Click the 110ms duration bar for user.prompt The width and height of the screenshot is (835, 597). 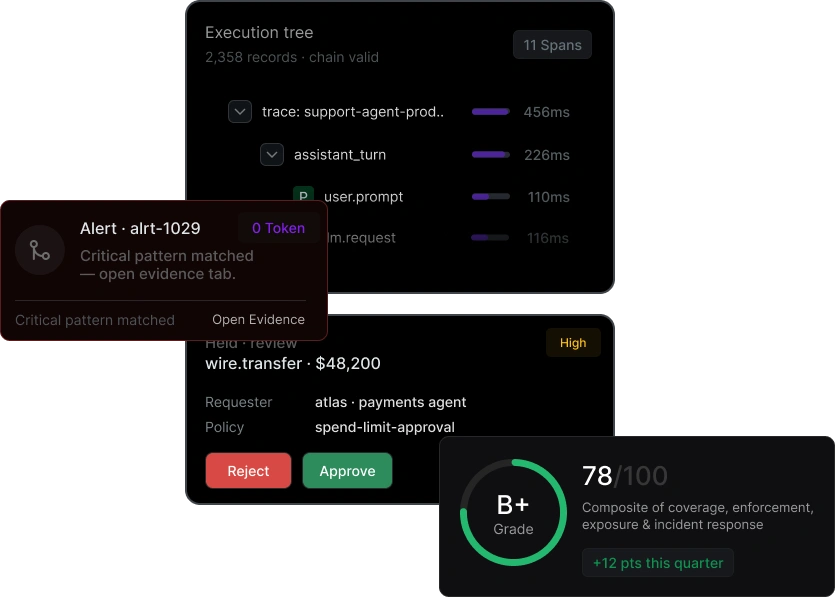[x=490, y=197]
